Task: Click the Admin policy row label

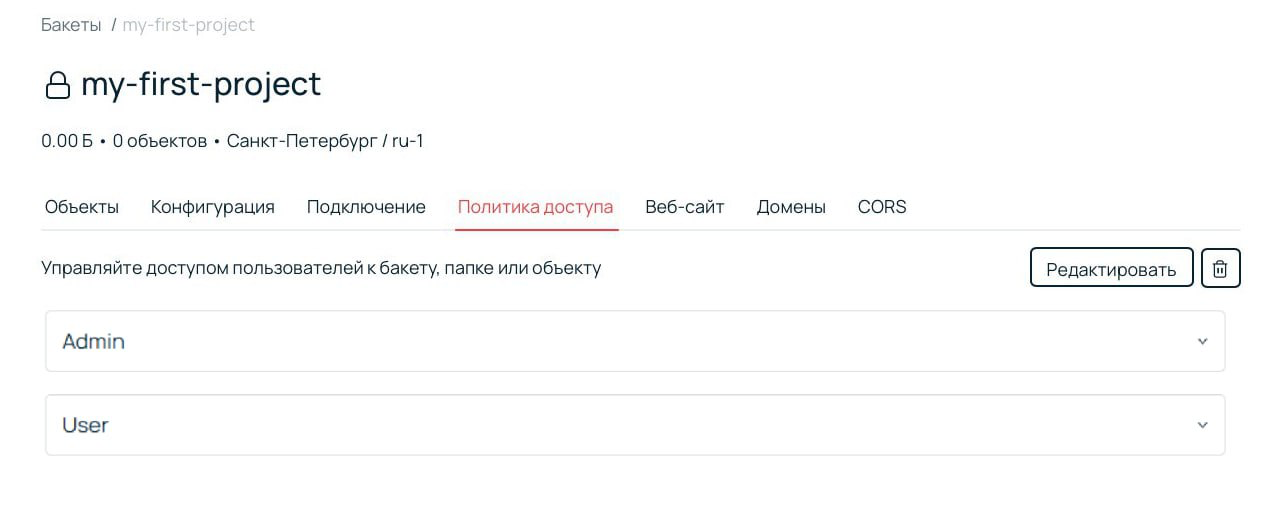Action: click(93, 341)
